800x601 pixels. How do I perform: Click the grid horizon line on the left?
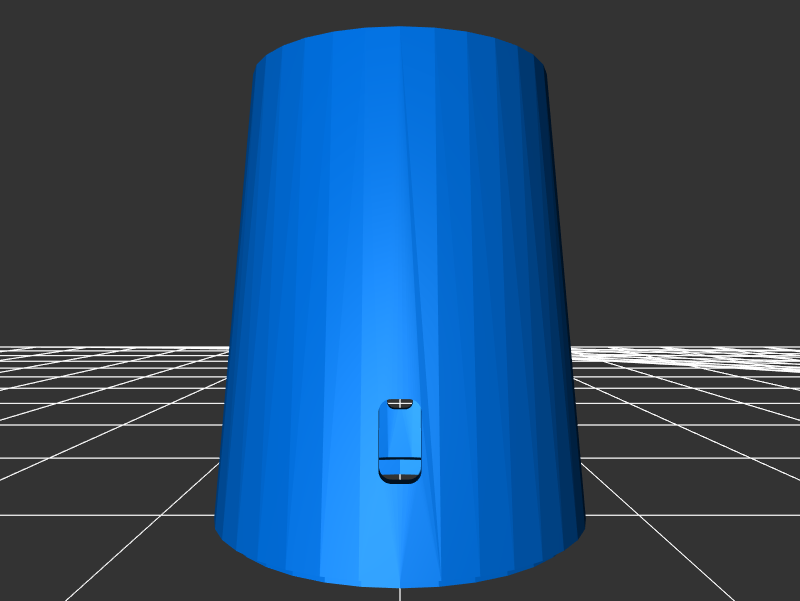[x=100, y=348]
